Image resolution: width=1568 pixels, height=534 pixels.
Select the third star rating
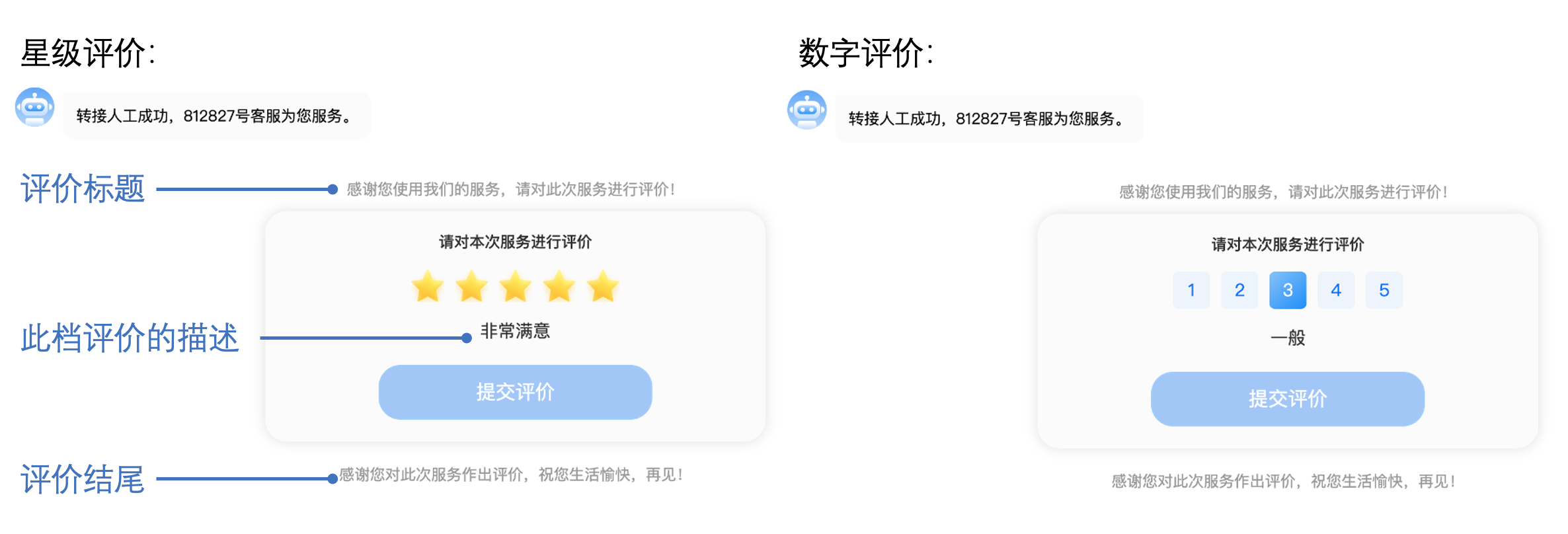pos(516,287)
